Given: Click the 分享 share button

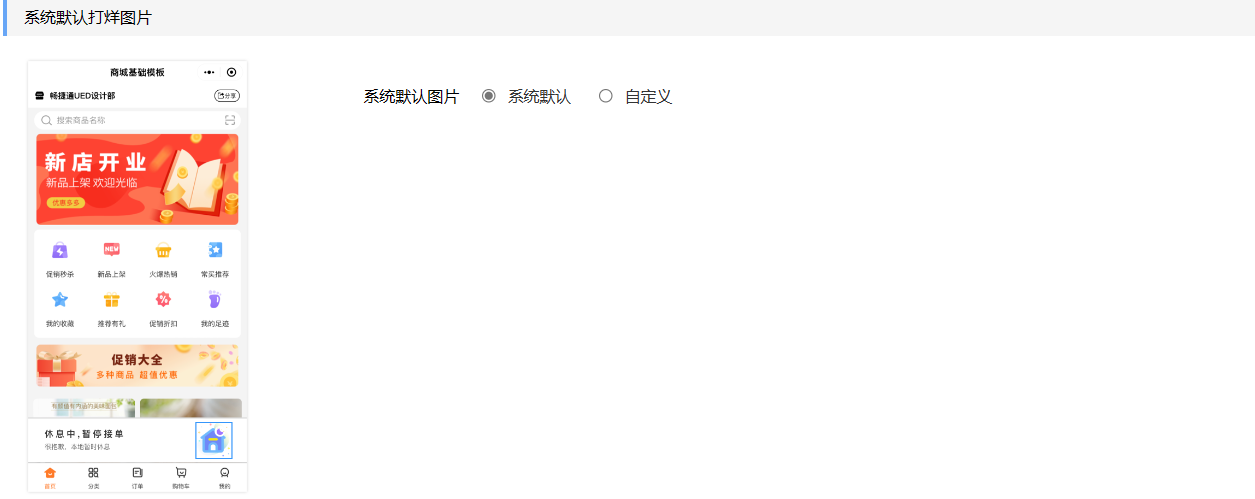Looking at the screenshot, I should [227, 96].
